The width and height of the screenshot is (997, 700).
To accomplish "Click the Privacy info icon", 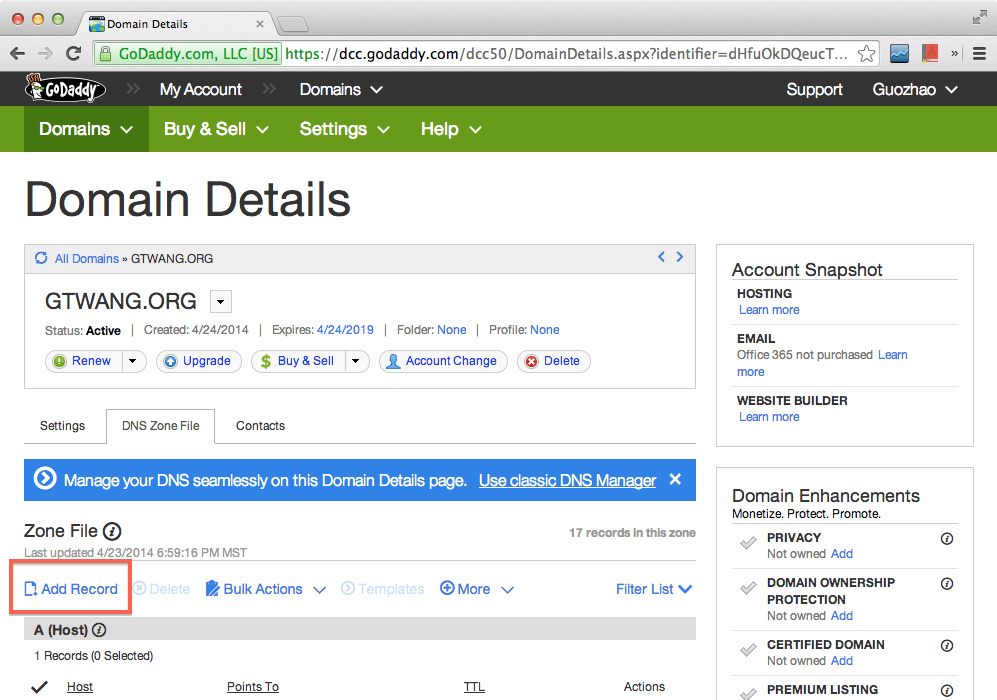I will click(947, 538).
